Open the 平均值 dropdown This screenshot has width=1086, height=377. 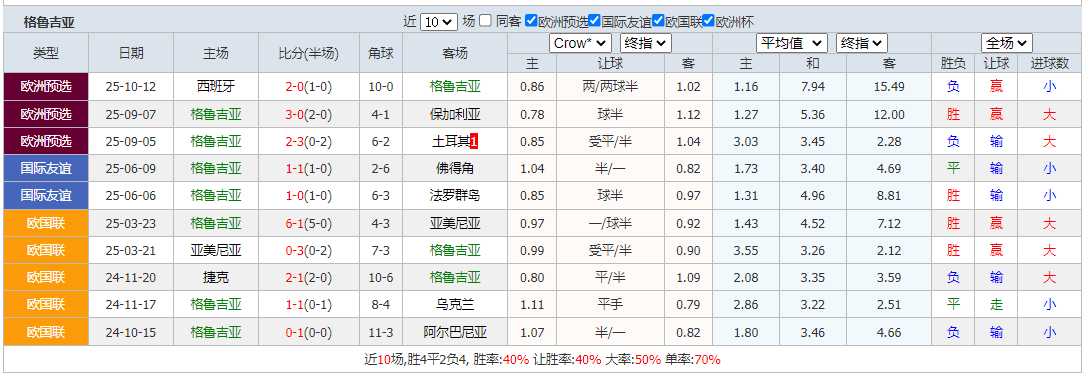pyautogui.click(x=792, y=44)
